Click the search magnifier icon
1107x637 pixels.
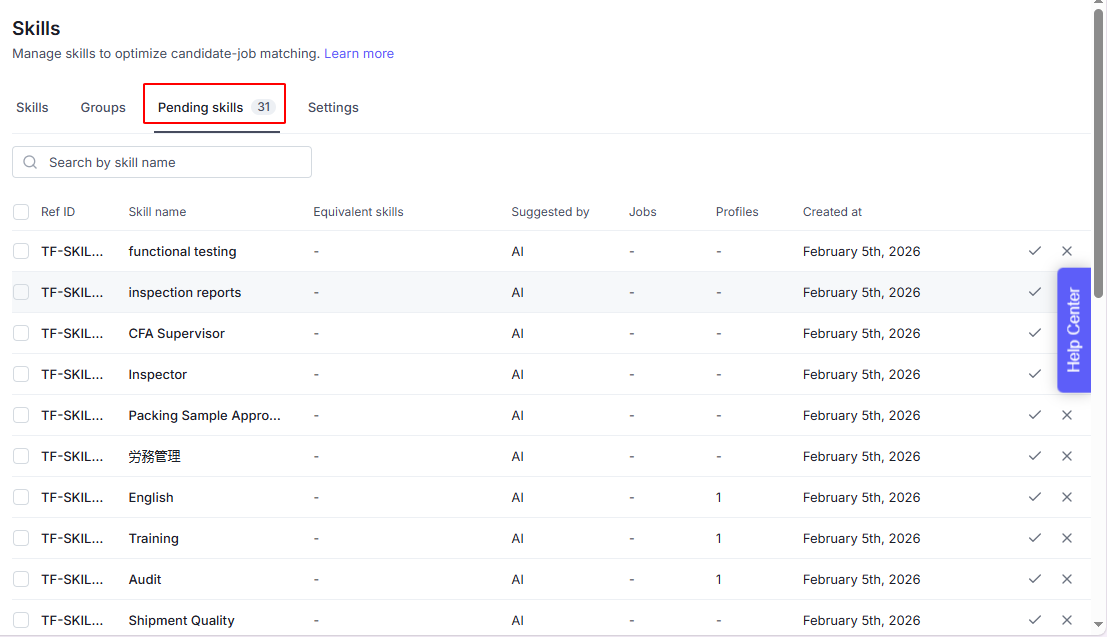coord(30,162)
